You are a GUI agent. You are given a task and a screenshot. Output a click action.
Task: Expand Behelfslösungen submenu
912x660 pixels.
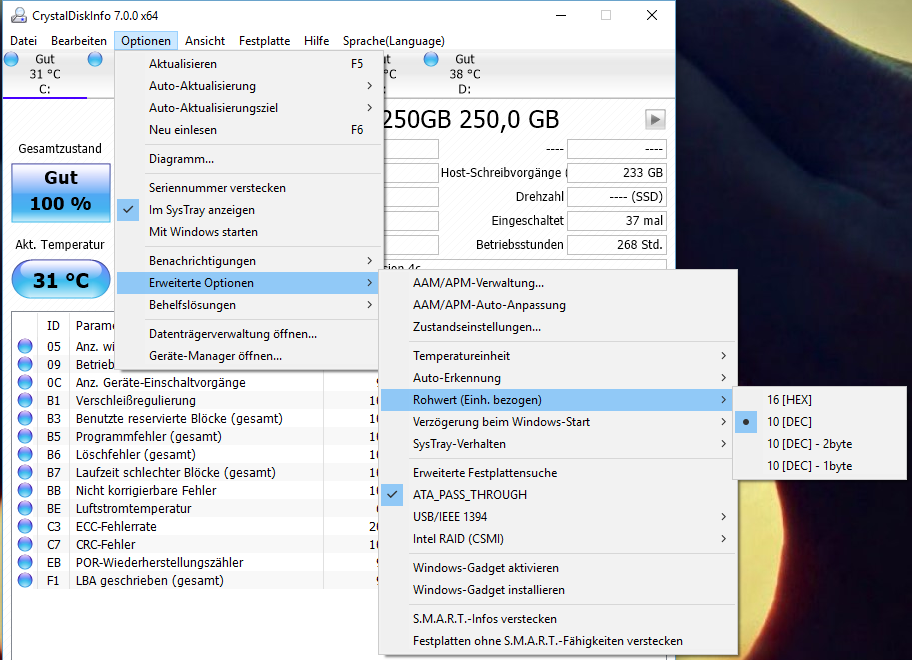point(249,305)
